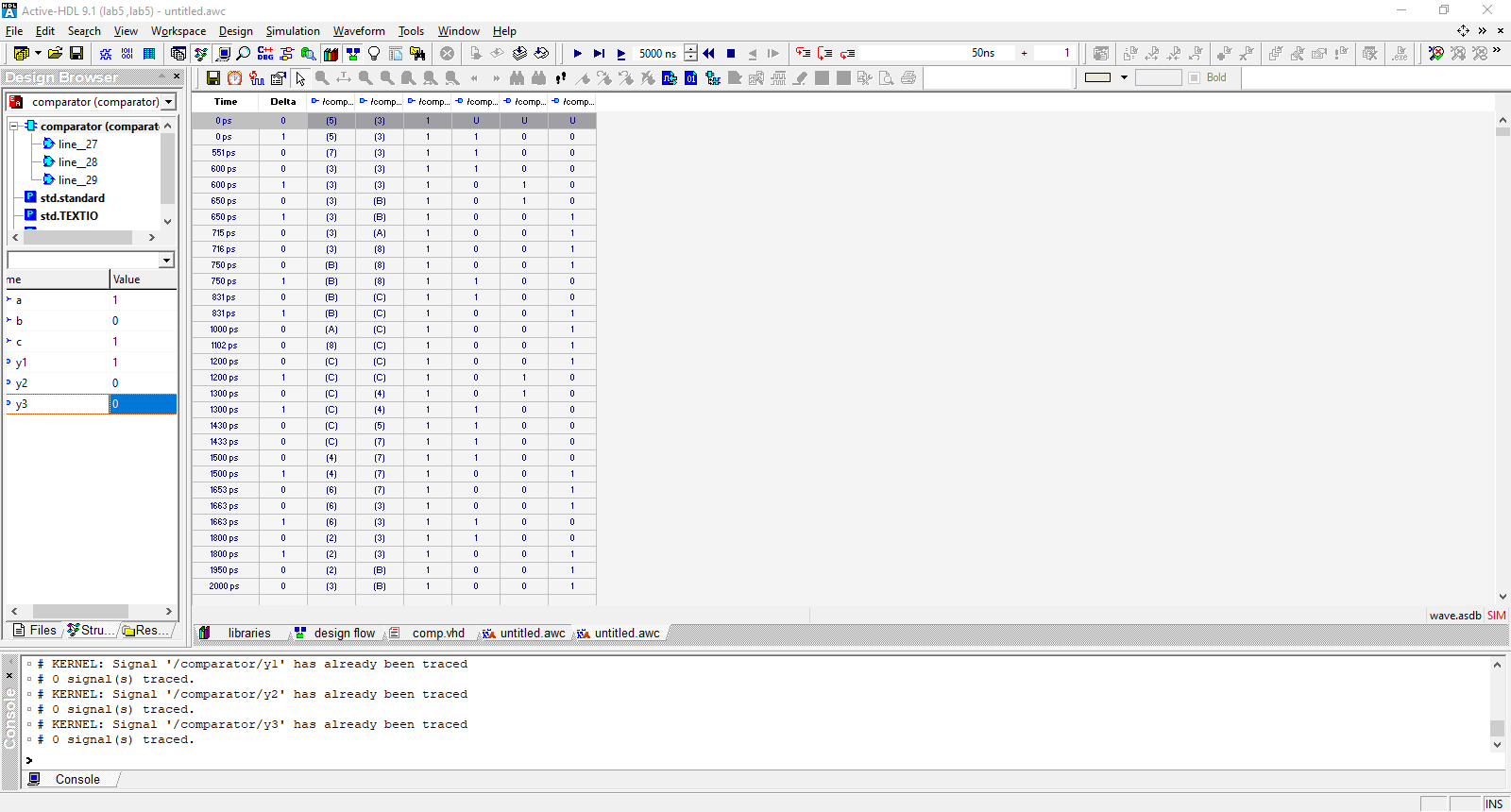The height and width of the screenshot is (812, 1511).
Task: Switch to the comp.vhd tab
Action: click(437, 634)
